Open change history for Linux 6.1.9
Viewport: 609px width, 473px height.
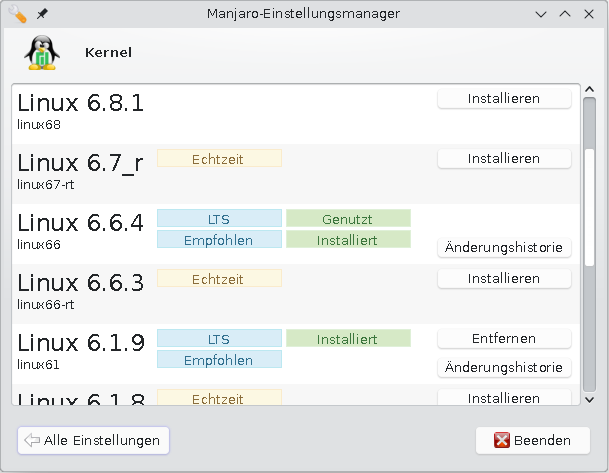504,368
